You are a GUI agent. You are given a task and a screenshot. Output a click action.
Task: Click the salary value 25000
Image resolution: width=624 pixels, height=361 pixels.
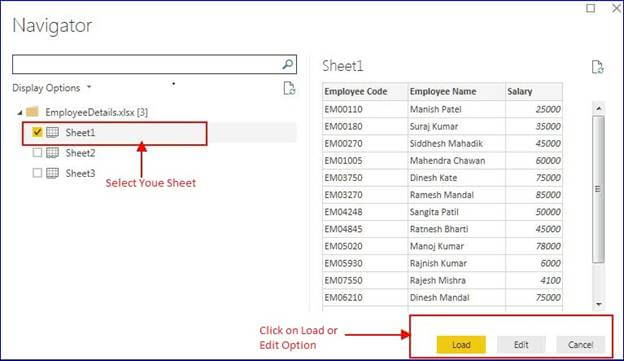coord(548,109)
